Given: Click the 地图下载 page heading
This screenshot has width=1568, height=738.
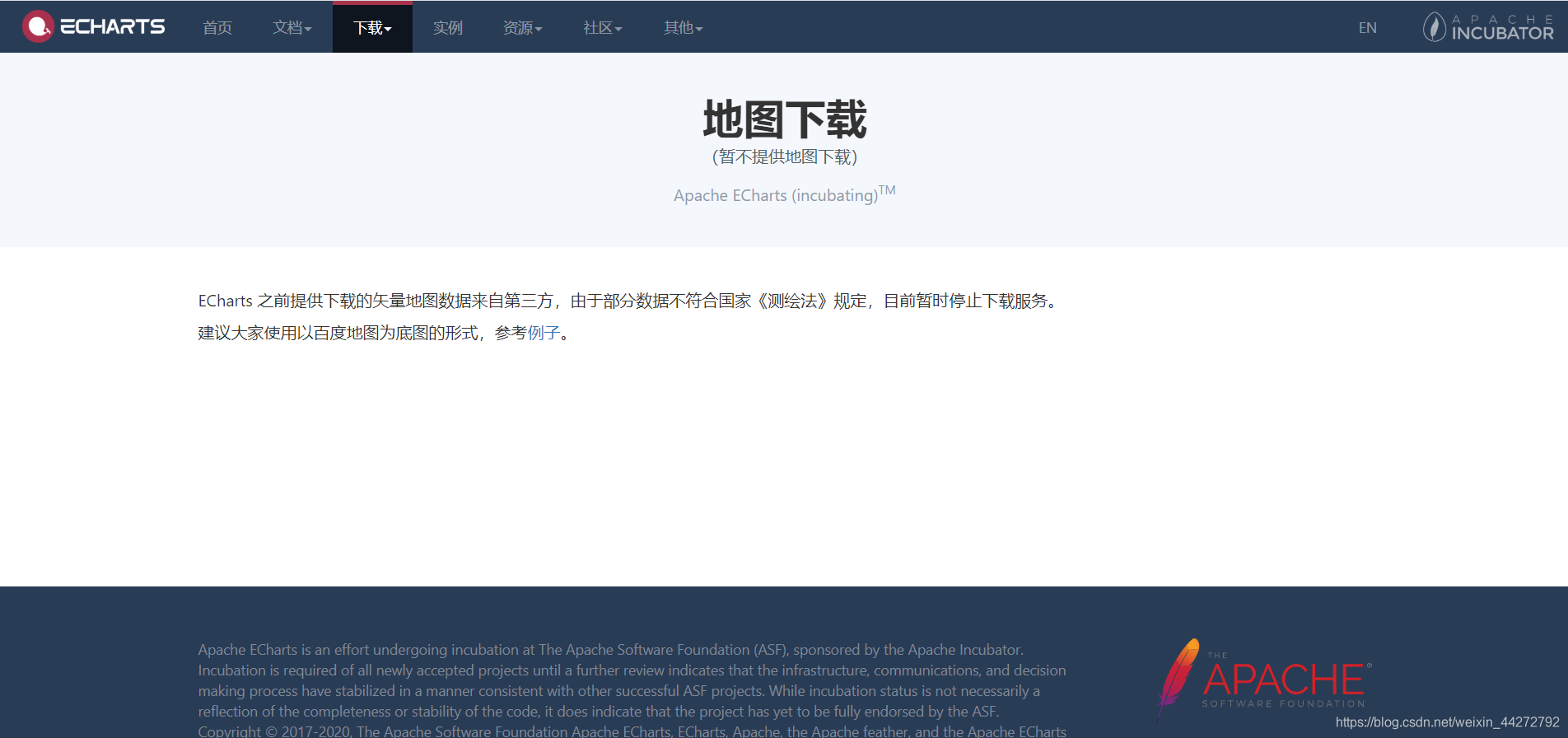Looking at the screenshot, I should [x=784, y=119].
